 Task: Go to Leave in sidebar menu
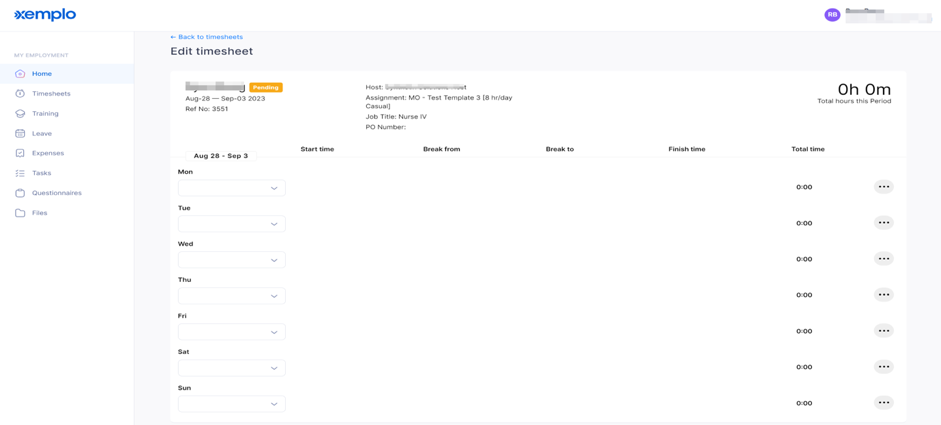(x=41, y=133)
